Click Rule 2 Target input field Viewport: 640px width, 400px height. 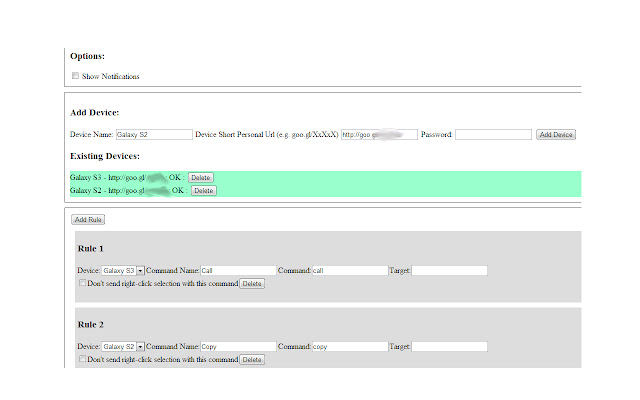tap(449, 347)
